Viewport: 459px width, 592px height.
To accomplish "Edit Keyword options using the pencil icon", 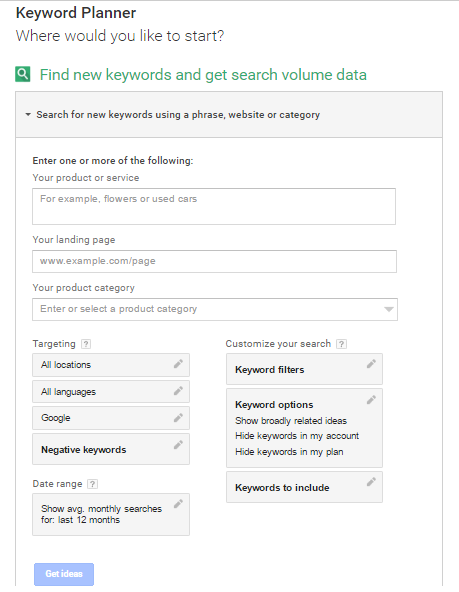I will (371, 399).
